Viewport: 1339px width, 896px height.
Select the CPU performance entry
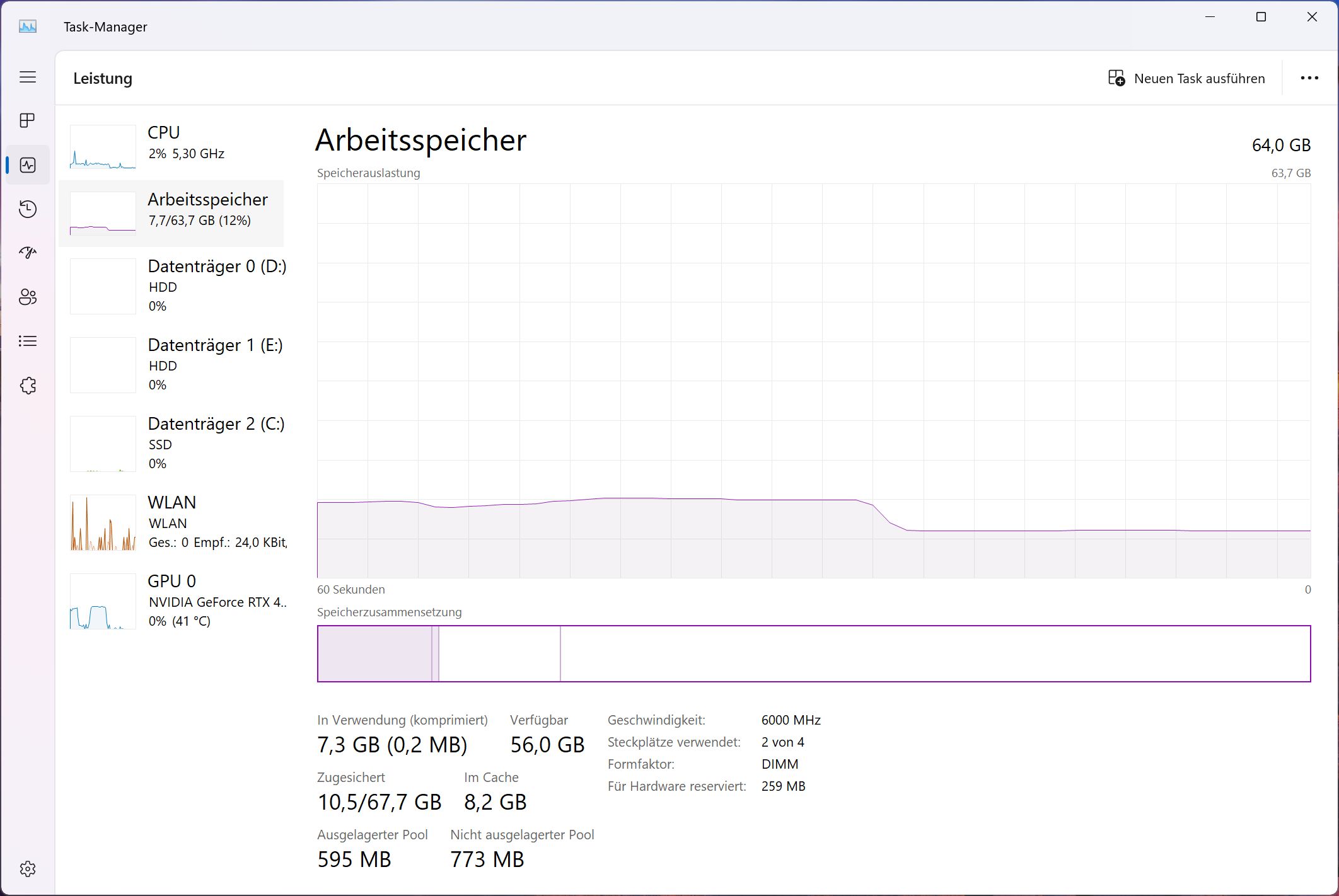click(171, 146)
